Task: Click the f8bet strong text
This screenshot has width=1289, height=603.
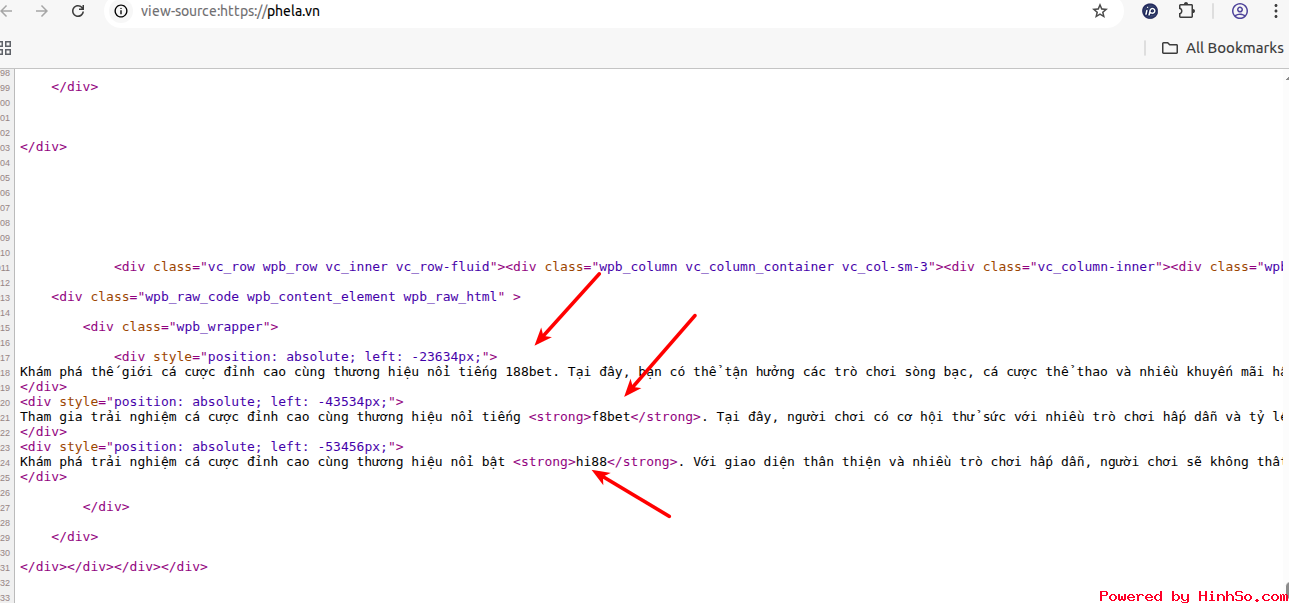Action: [x=611, y=417]
